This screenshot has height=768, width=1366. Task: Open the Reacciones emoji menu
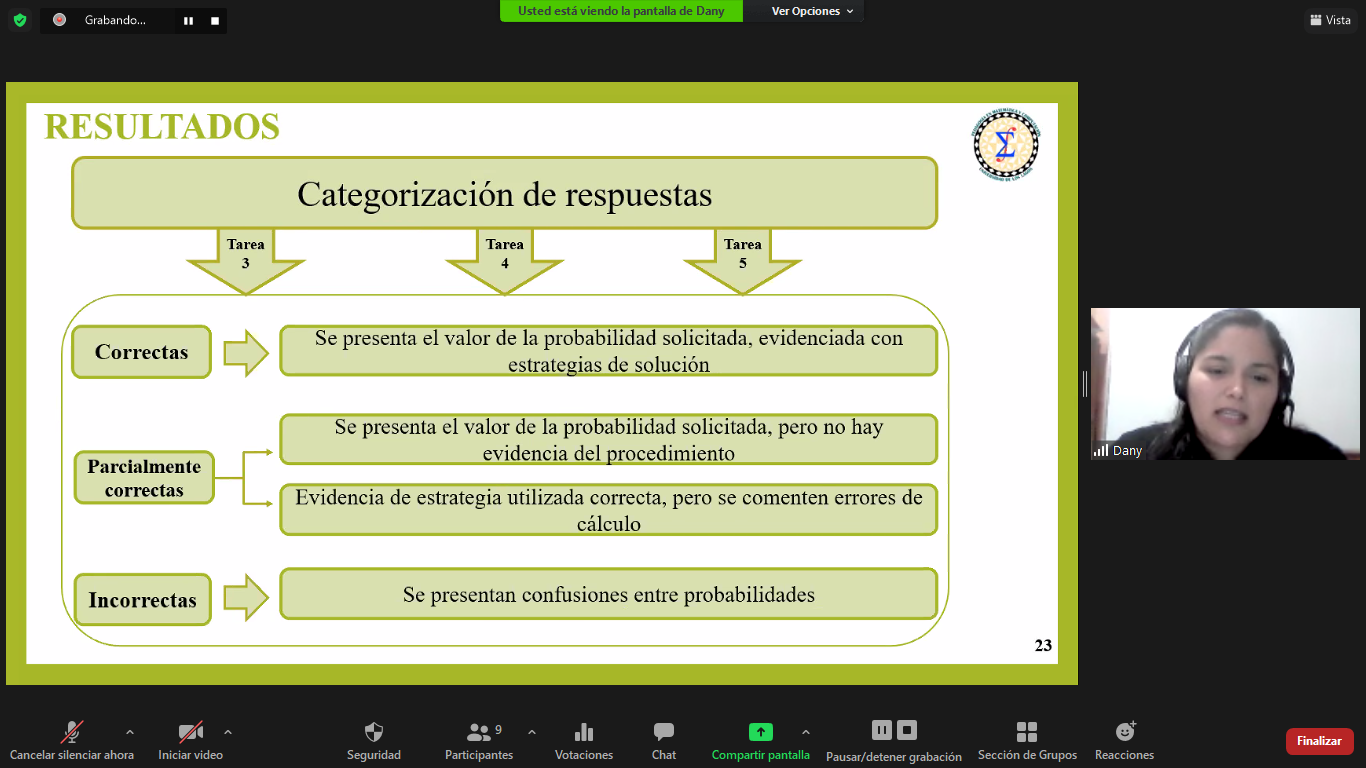(x=1125, y=733)
